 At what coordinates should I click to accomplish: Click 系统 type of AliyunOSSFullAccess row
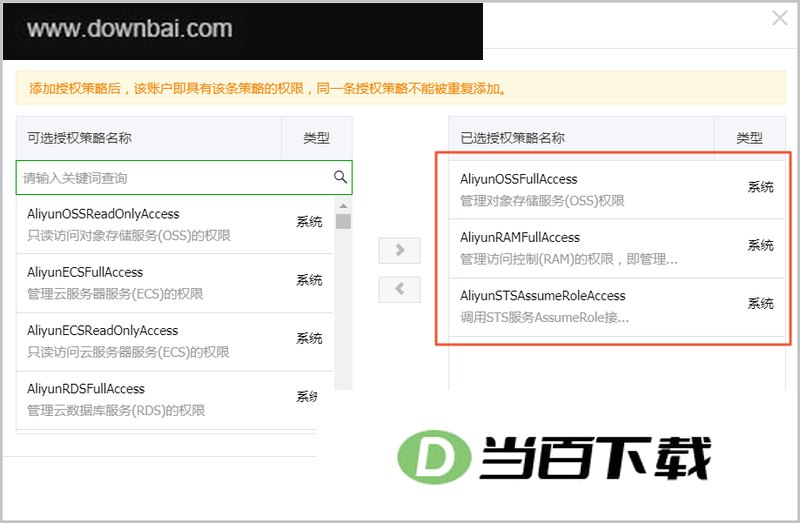[x=761, y=187]
